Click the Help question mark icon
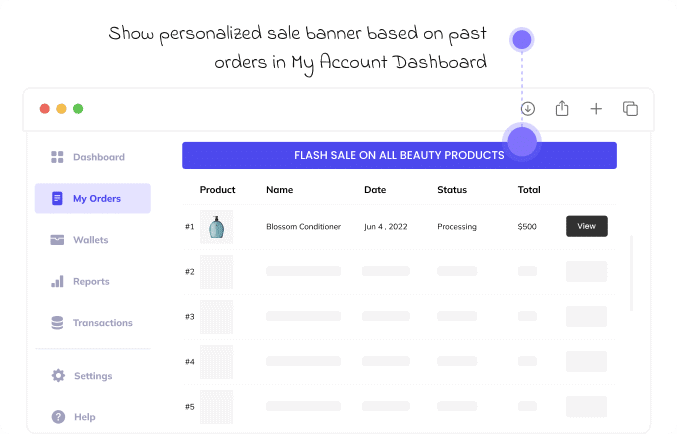677x434 pixels. tap(58, 417)
